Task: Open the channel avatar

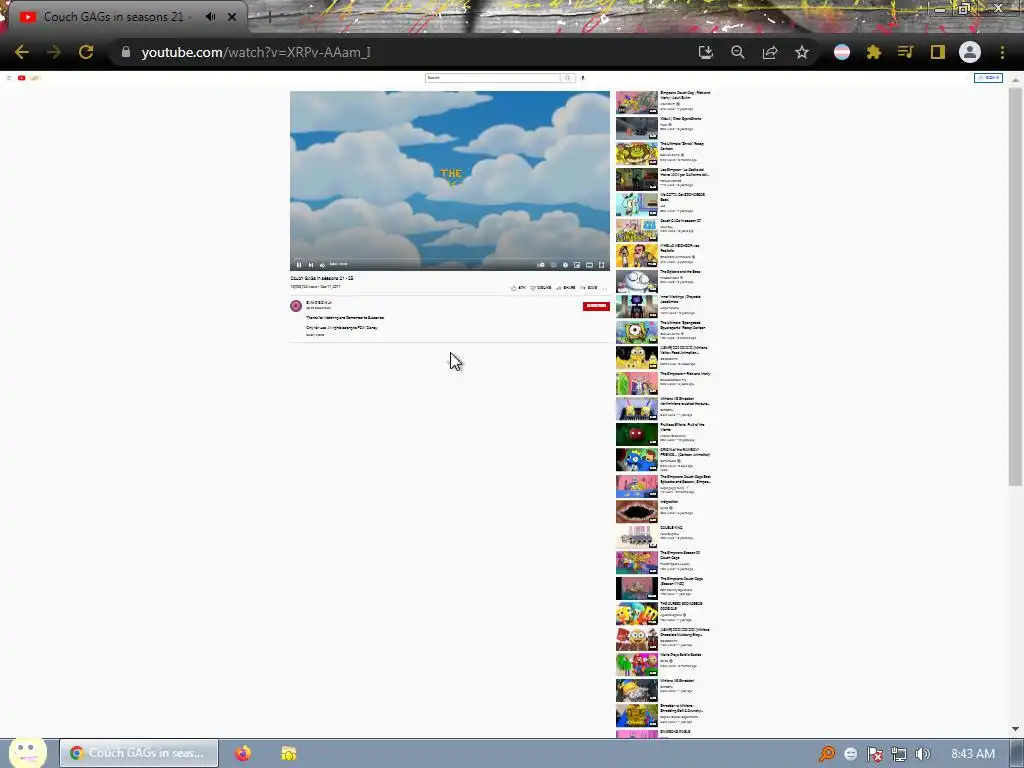Action: (x=296, y=306)
